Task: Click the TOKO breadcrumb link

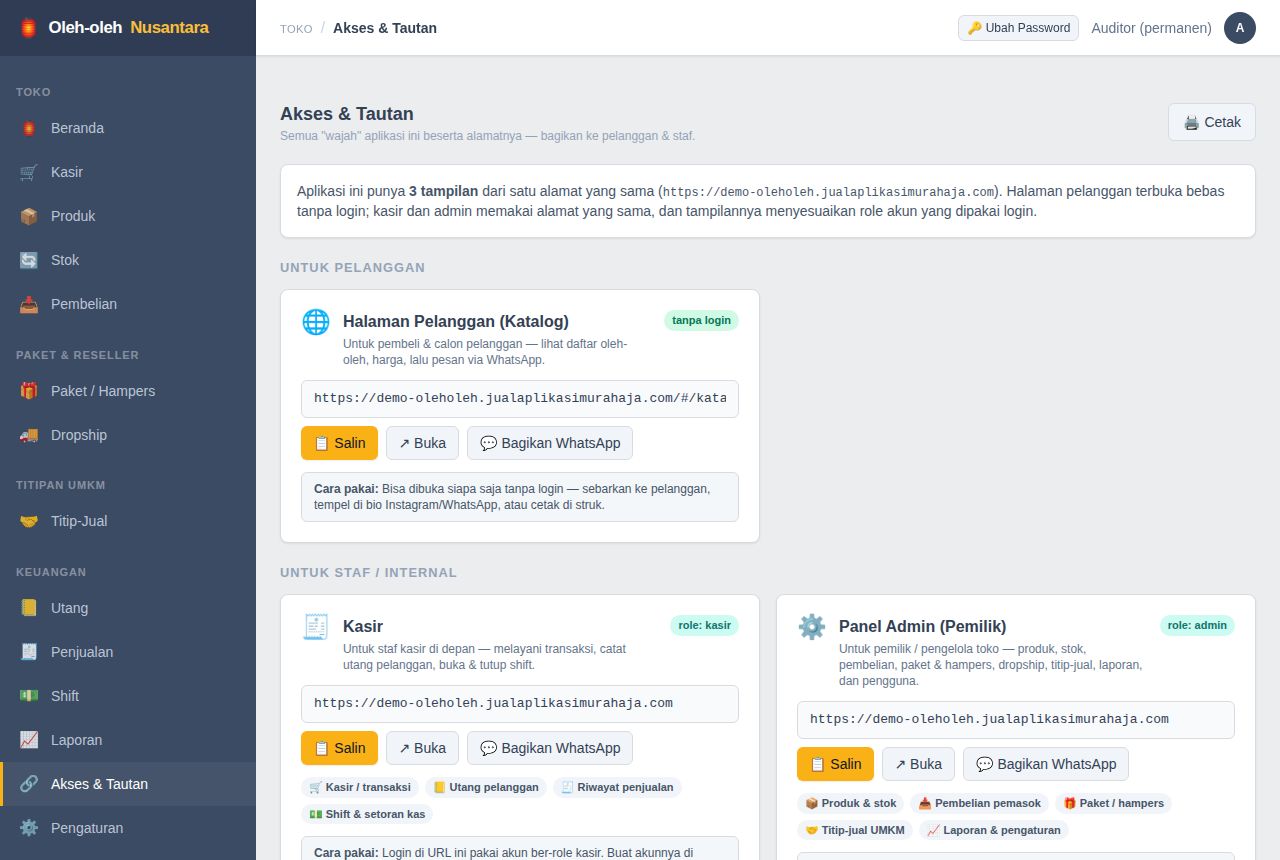Action: pos(296,29)
